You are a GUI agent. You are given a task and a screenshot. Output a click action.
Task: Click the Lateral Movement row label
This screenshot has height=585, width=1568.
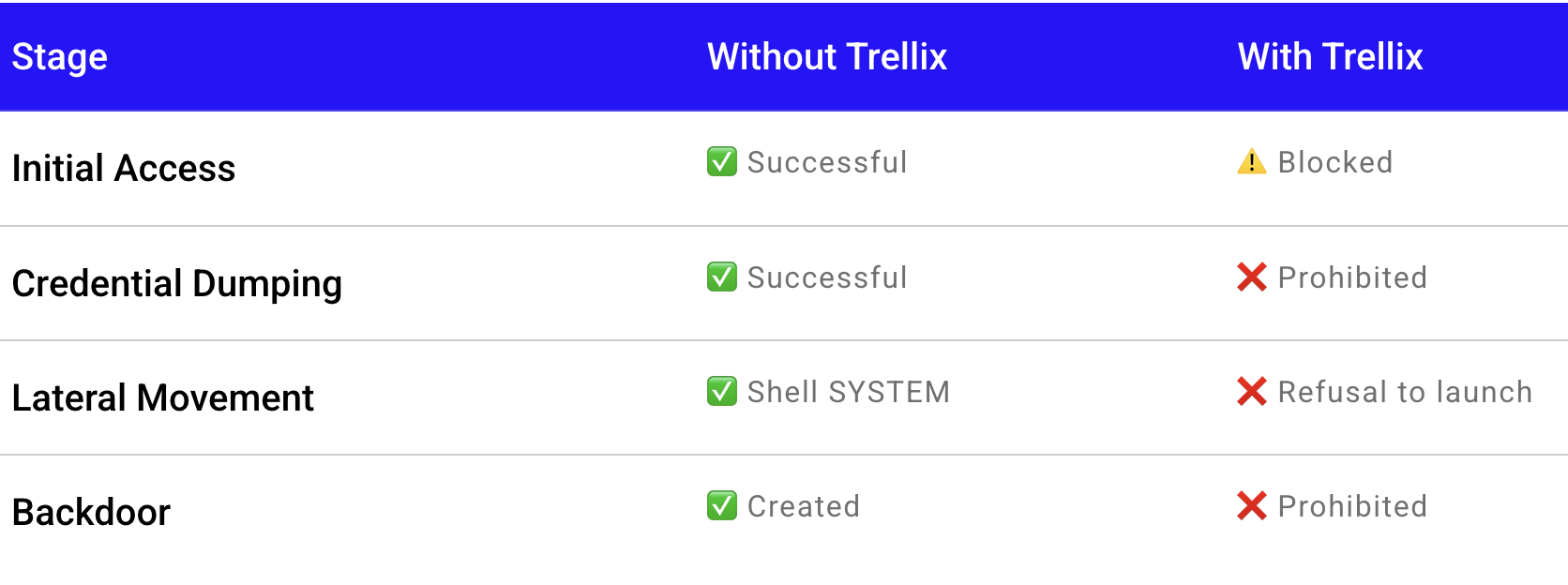[x=163, y=398]
